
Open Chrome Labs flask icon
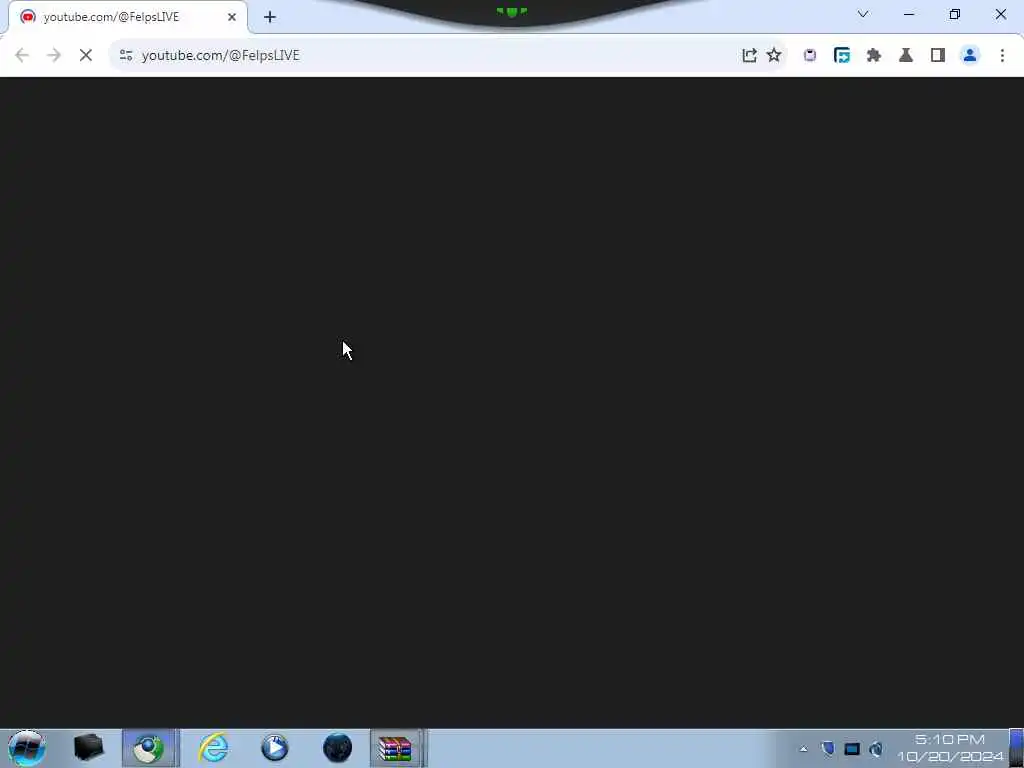pos(906,56)
